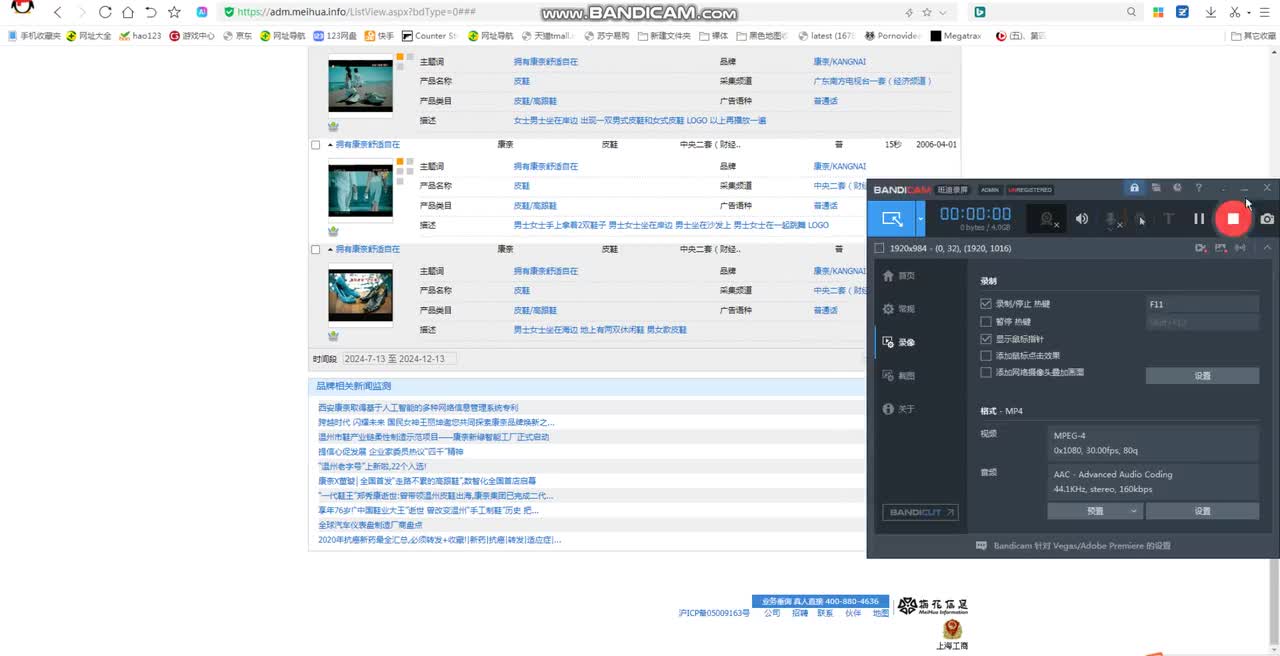Image resolution: width=1280 pixels, height=656 pixels.
Task: Click Bandicam text overlay T icon
Action: [1168, 219]
